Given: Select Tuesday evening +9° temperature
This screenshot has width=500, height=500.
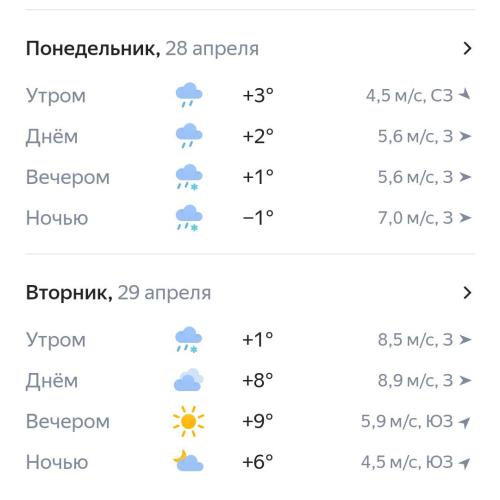Looking at the screenshot, I should pyautogui.click(x=258, y=421).
